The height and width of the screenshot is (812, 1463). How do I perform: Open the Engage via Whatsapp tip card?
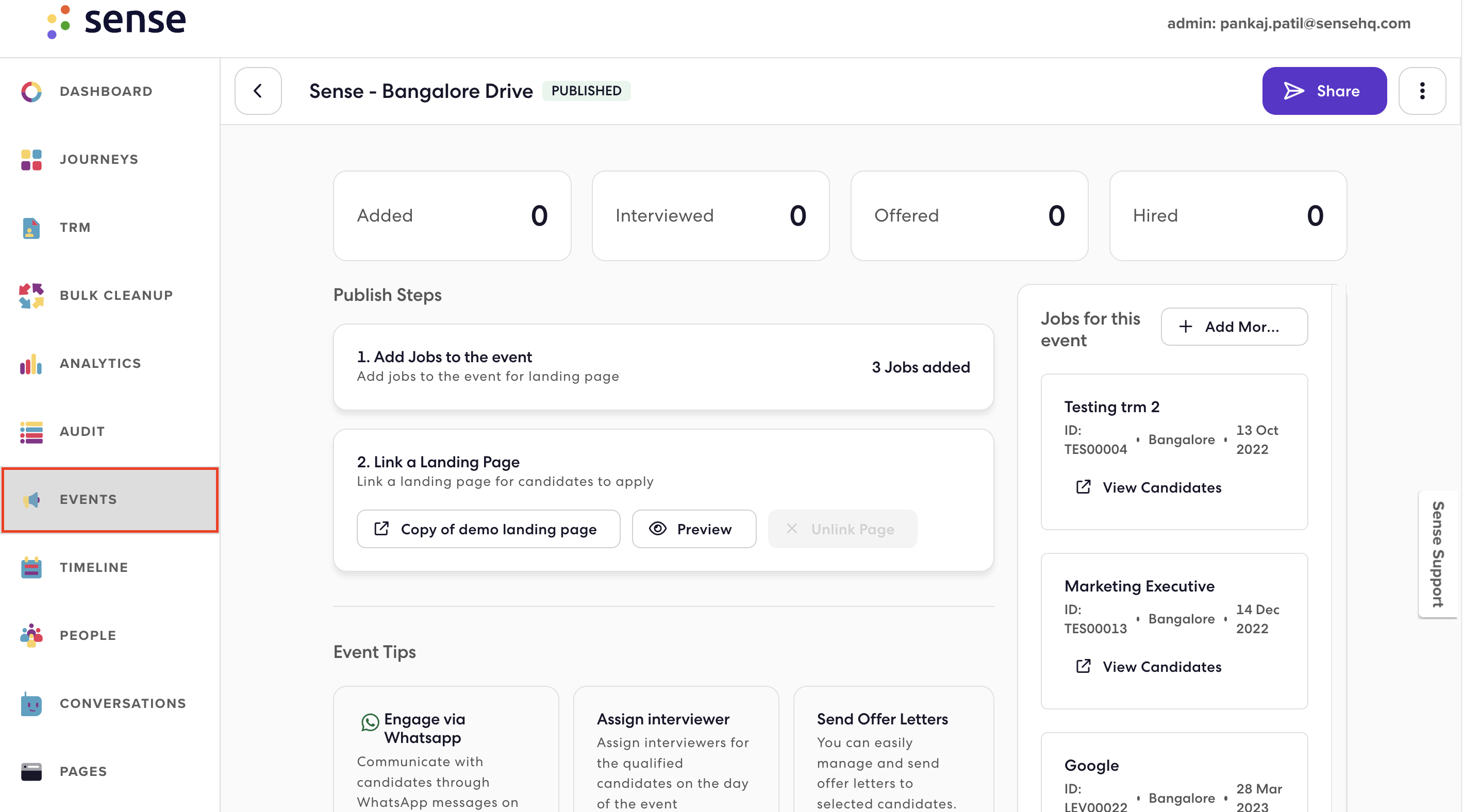(x=446, y=749)
